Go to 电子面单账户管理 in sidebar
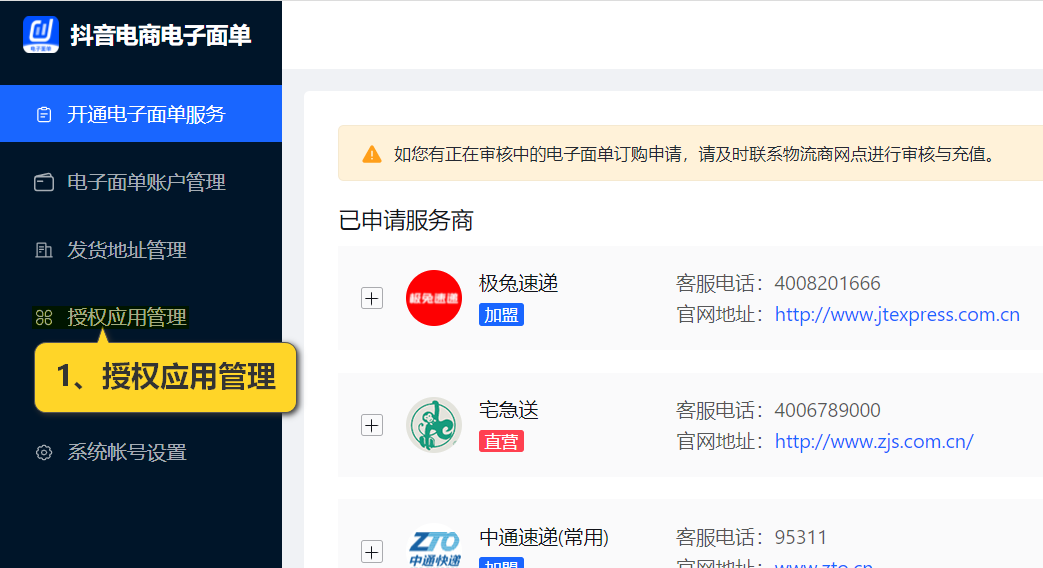 tap(146, 182)
